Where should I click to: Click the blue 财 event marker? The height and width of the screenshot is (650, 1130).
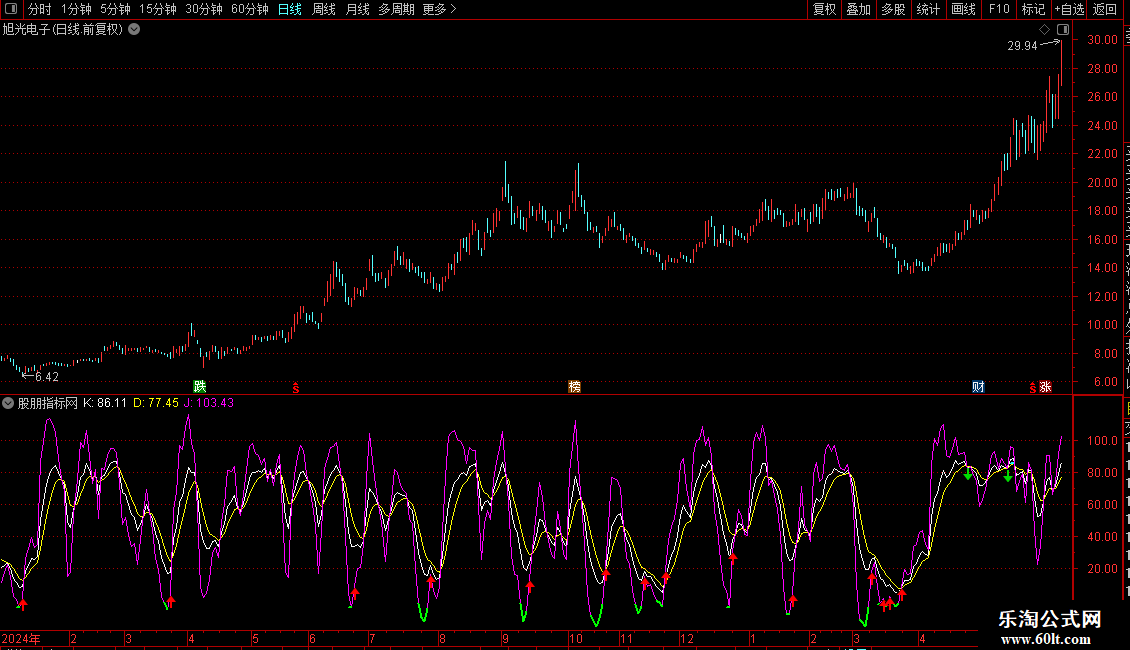pos(978,387)
